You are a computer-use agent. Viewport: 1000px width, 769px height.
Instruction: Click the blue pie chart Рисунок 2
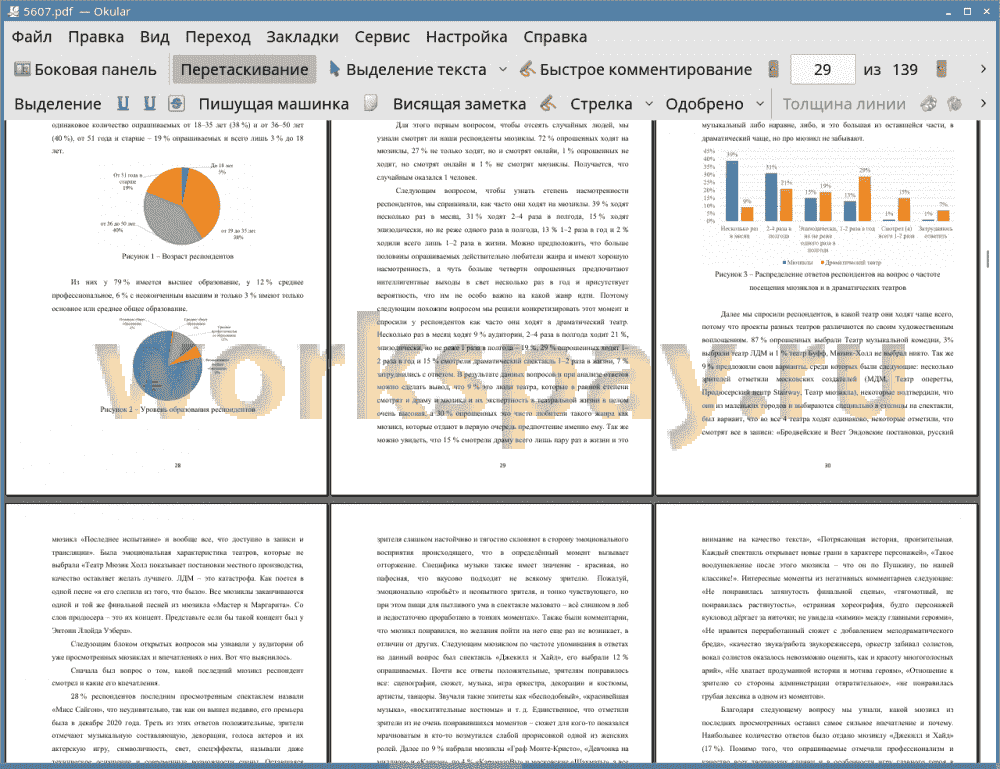pos(167,365)
